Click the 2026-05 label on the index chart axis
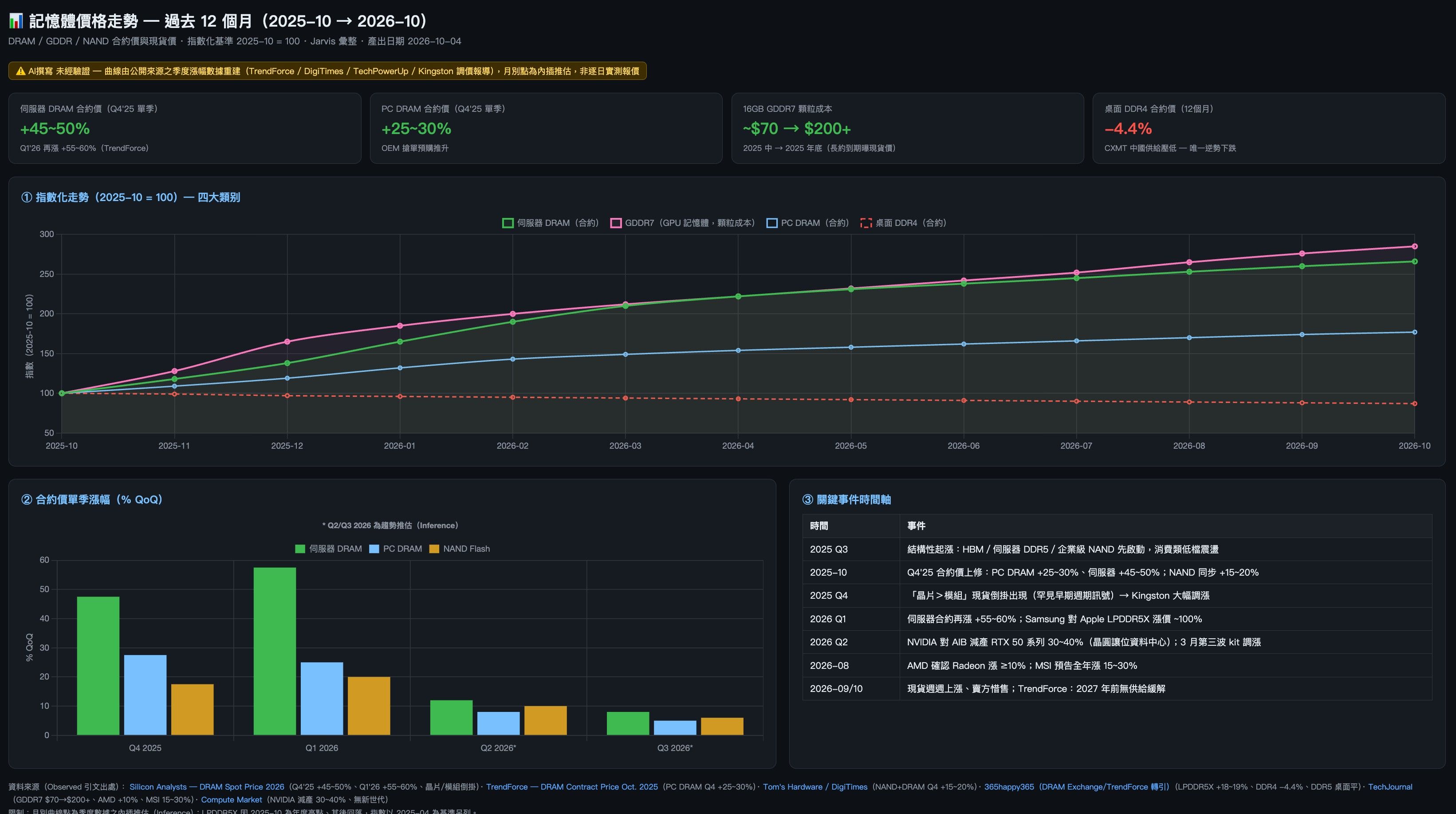The image size is (1456, 814). coord(850,446)
